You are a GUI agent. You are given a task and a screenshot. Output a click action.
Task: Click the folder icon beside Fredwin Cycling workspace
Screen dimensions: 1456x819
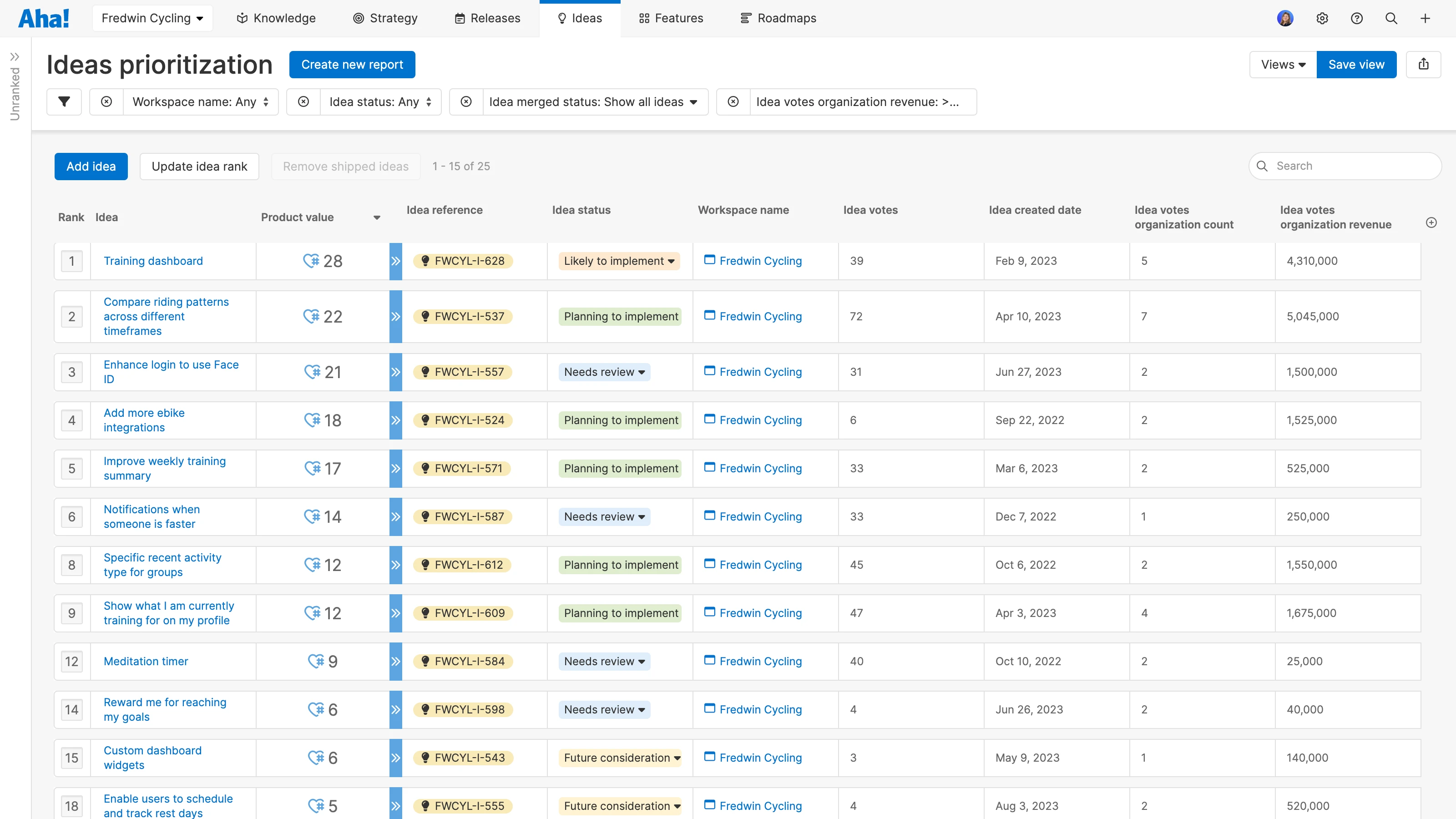(709, 261)
